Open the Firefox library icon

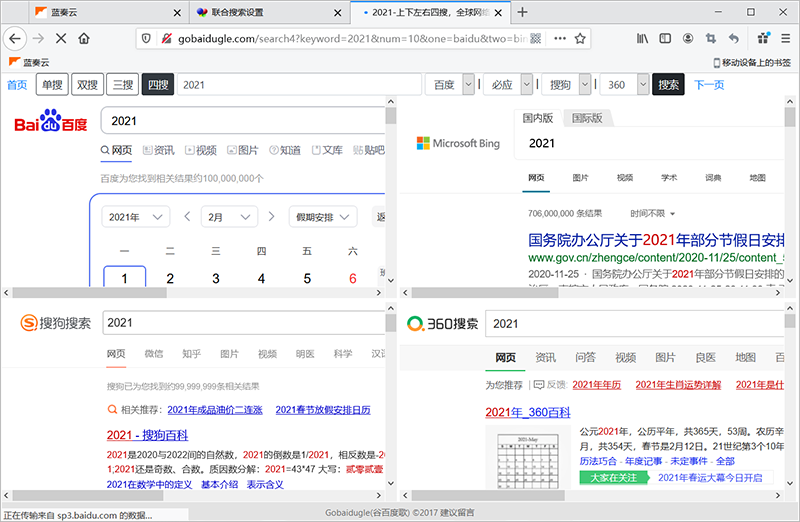point(641,38)
